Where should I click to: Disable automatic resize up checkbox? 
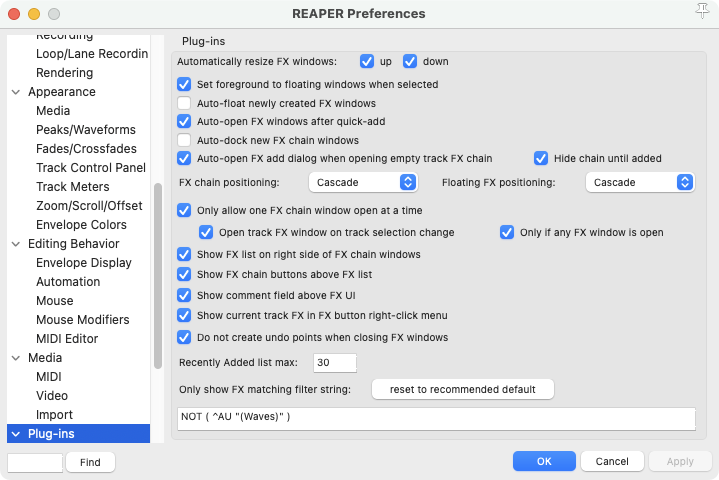(367, 61)
